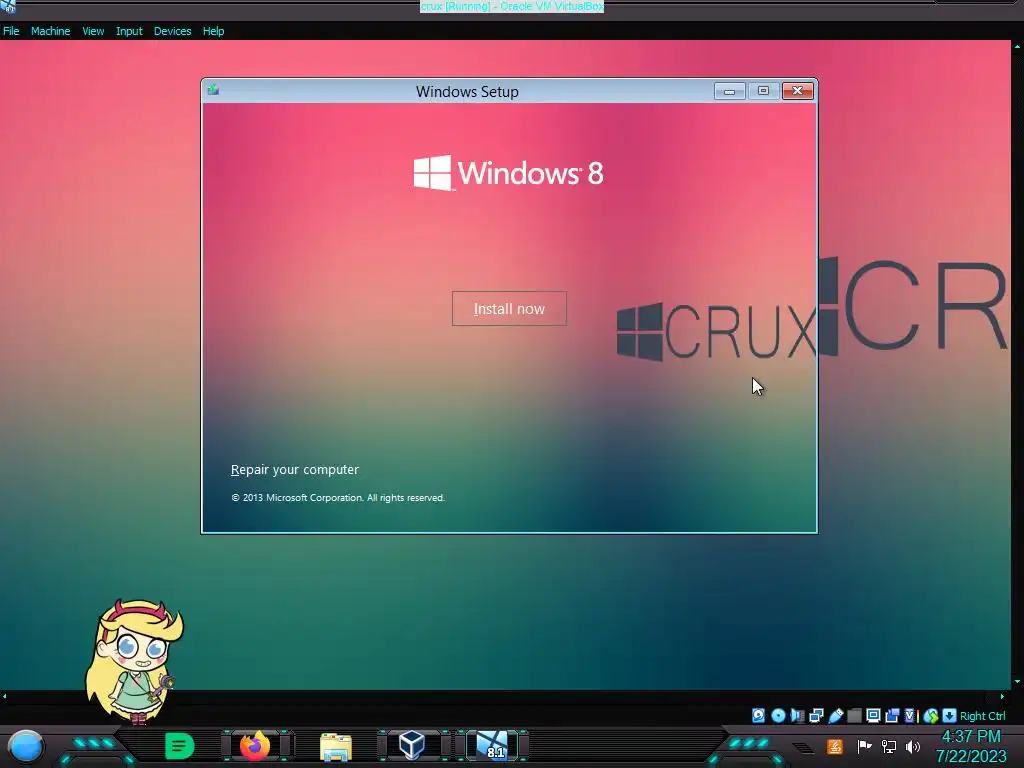
Task: Open the Machine menu
Action: click(x=50, y=31)
